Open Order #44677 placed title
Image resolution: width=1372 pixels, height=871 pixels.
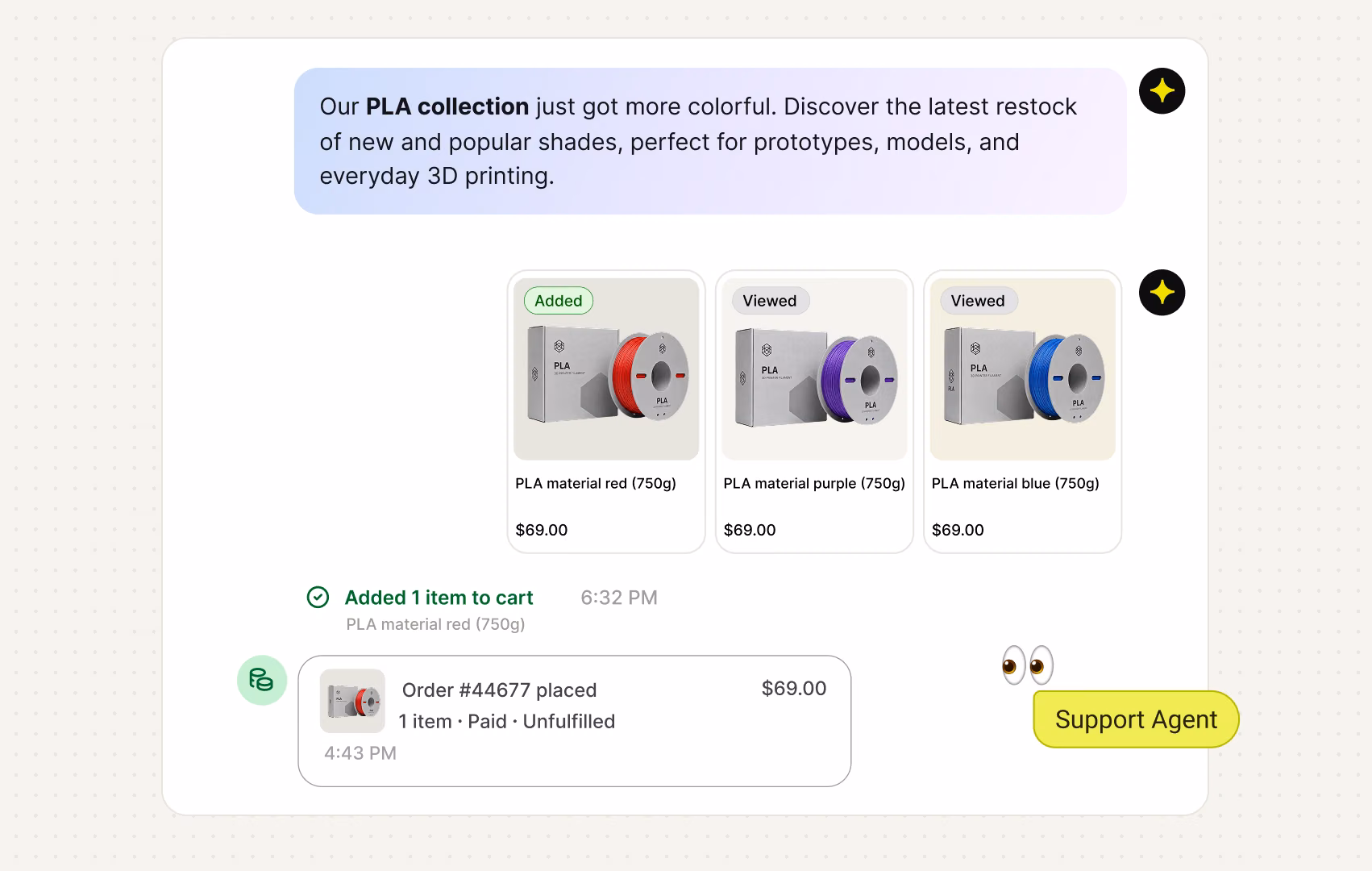499,690
